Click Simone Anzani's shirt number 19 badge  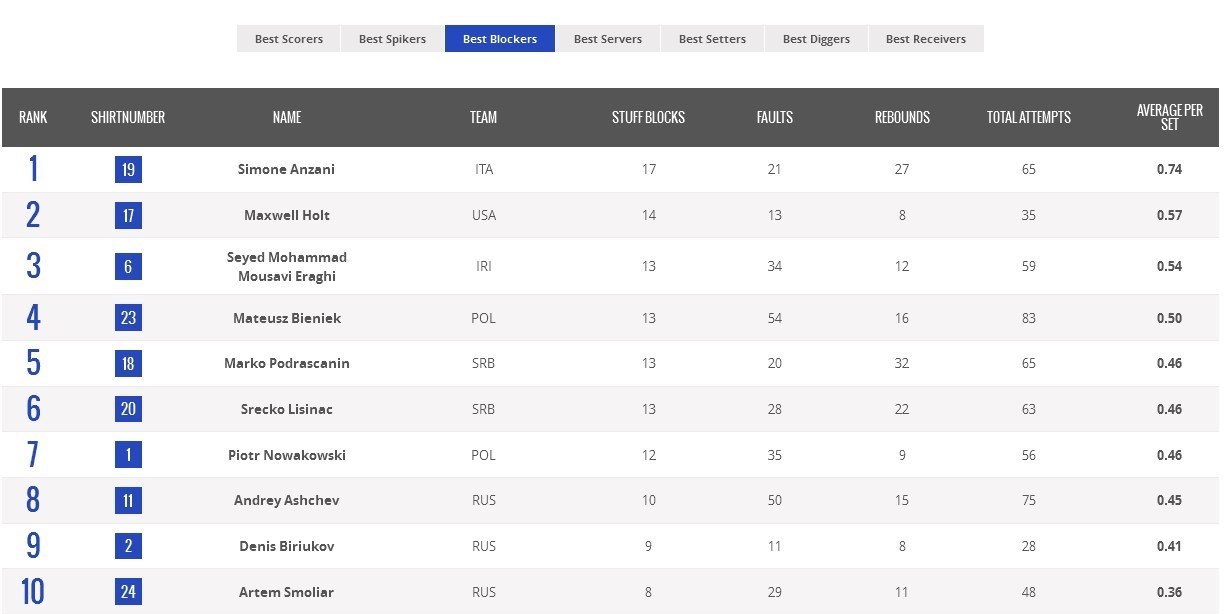point(128,169)
